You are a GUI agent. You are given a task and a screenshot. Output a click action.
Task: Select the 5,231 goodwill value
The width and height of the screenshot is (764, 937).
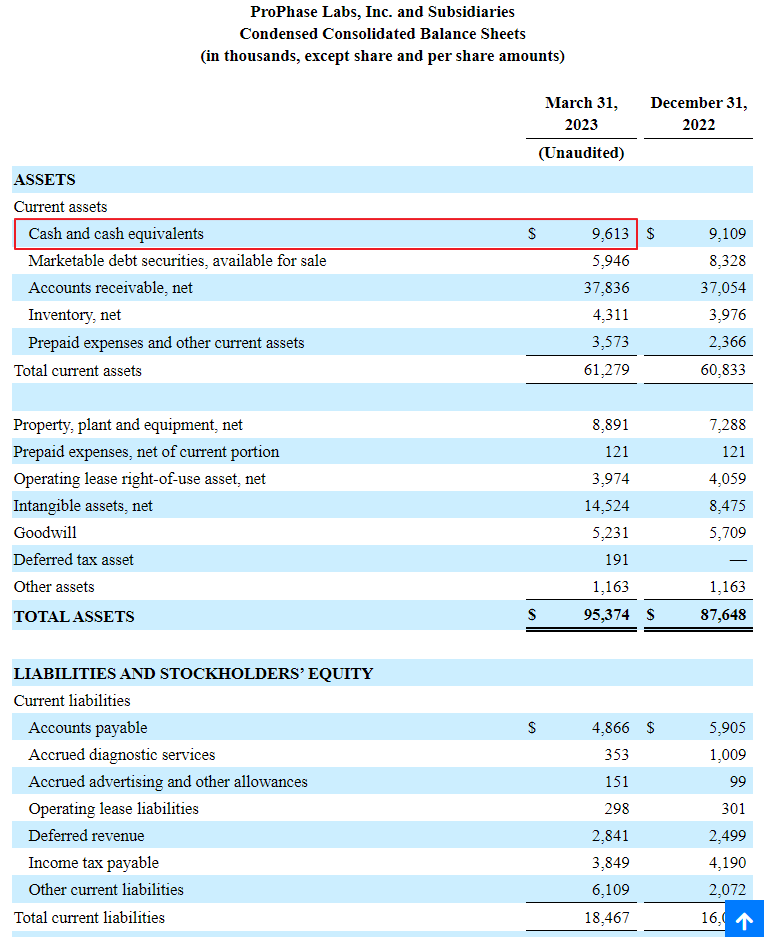click(x=610, y=532)
